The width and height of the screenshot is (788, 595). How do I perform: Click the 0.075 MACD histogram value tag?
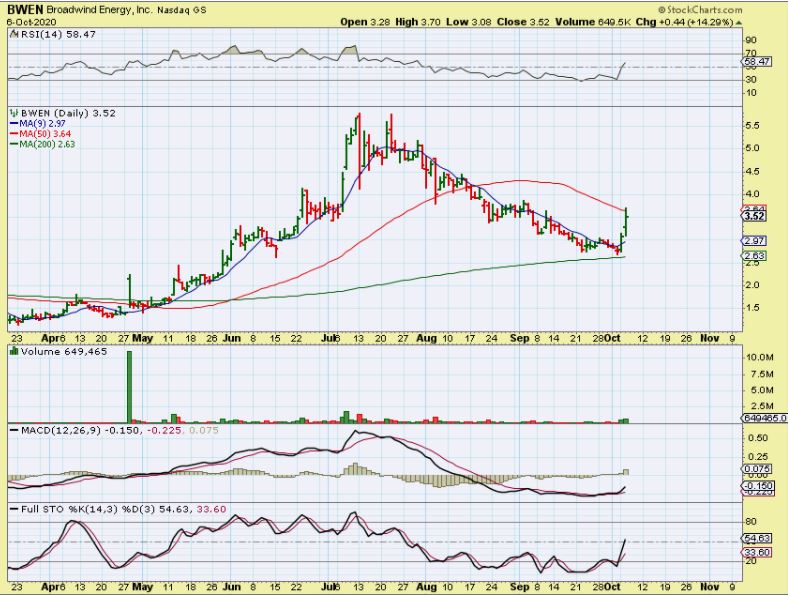(x=756, y=469)
